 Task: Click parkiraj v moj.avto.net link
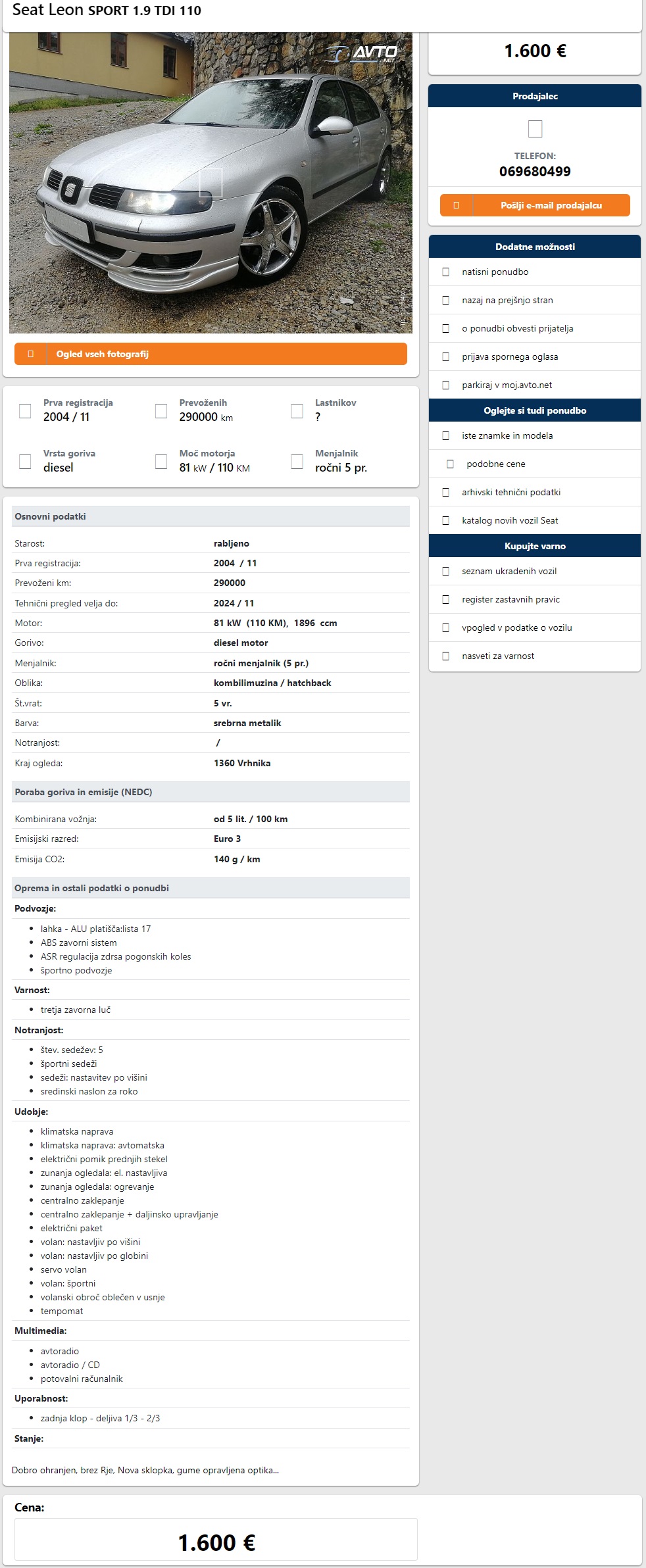tap(507, 385)
